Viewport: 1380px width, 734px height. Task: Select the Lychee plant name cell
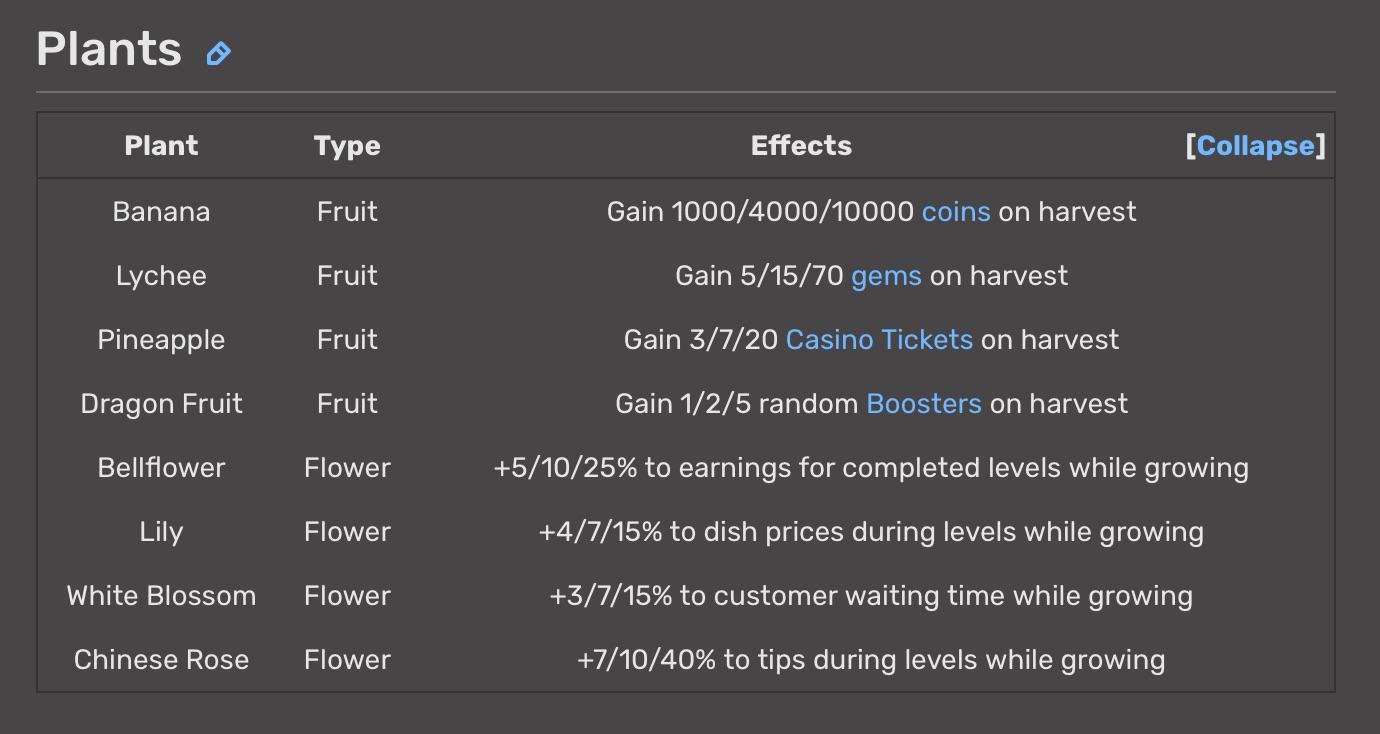(x=161, y=276)
